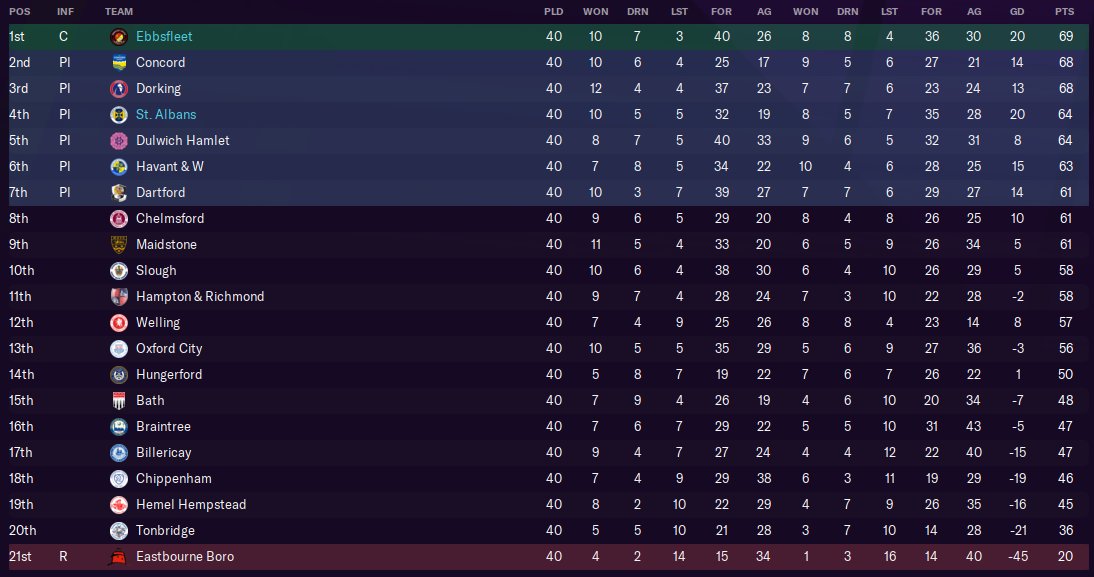
Task: Click the TEAM column header
Action: pos(119,12)
